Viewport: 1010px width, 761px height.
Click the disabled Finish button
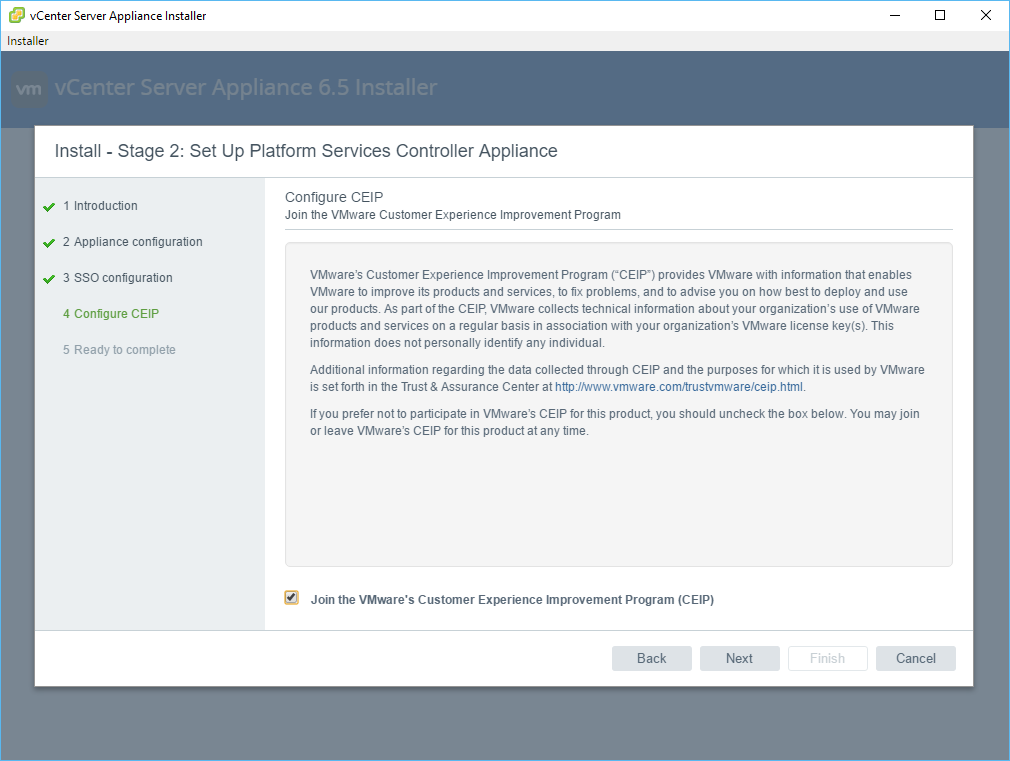point(827,658)
